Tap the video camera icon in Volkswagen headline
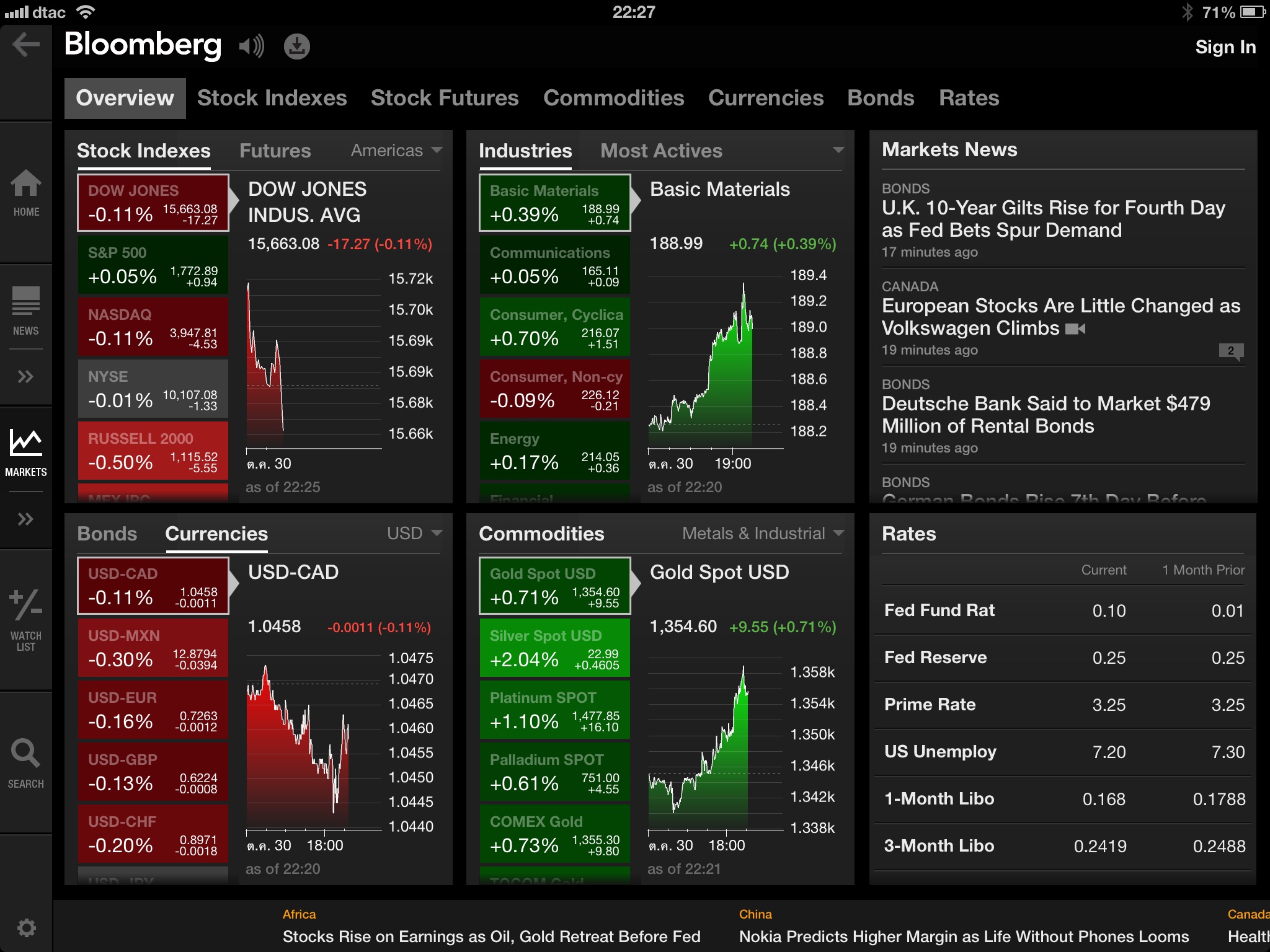 tap(1075, 328)
